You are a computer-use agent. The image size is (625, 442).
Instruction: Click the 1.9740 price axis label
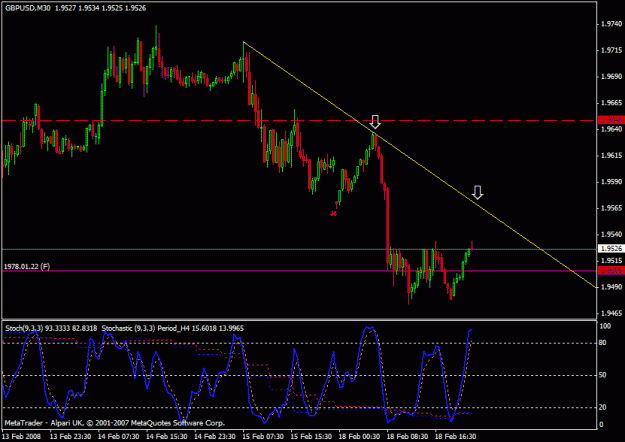coord(611,24)
